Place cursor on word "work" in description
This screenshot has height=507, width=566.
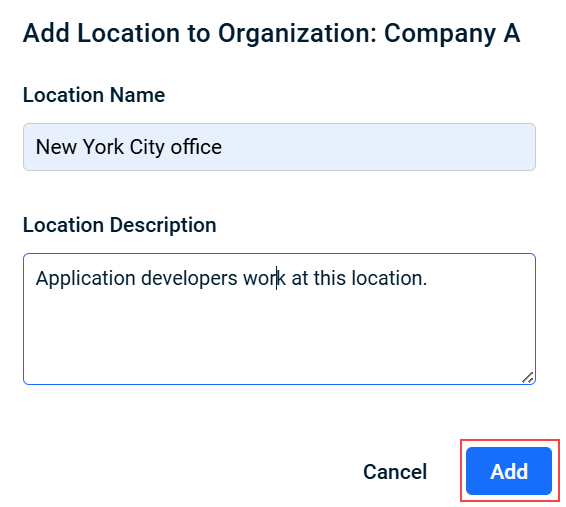(x=264, y=278)
